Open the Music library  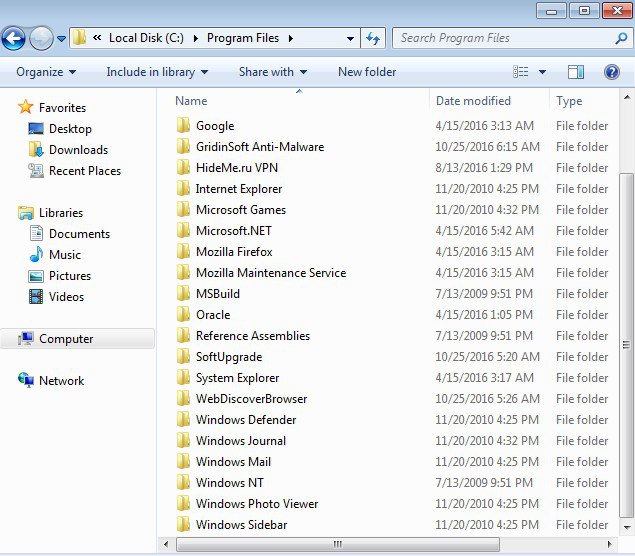pos(64,255)
